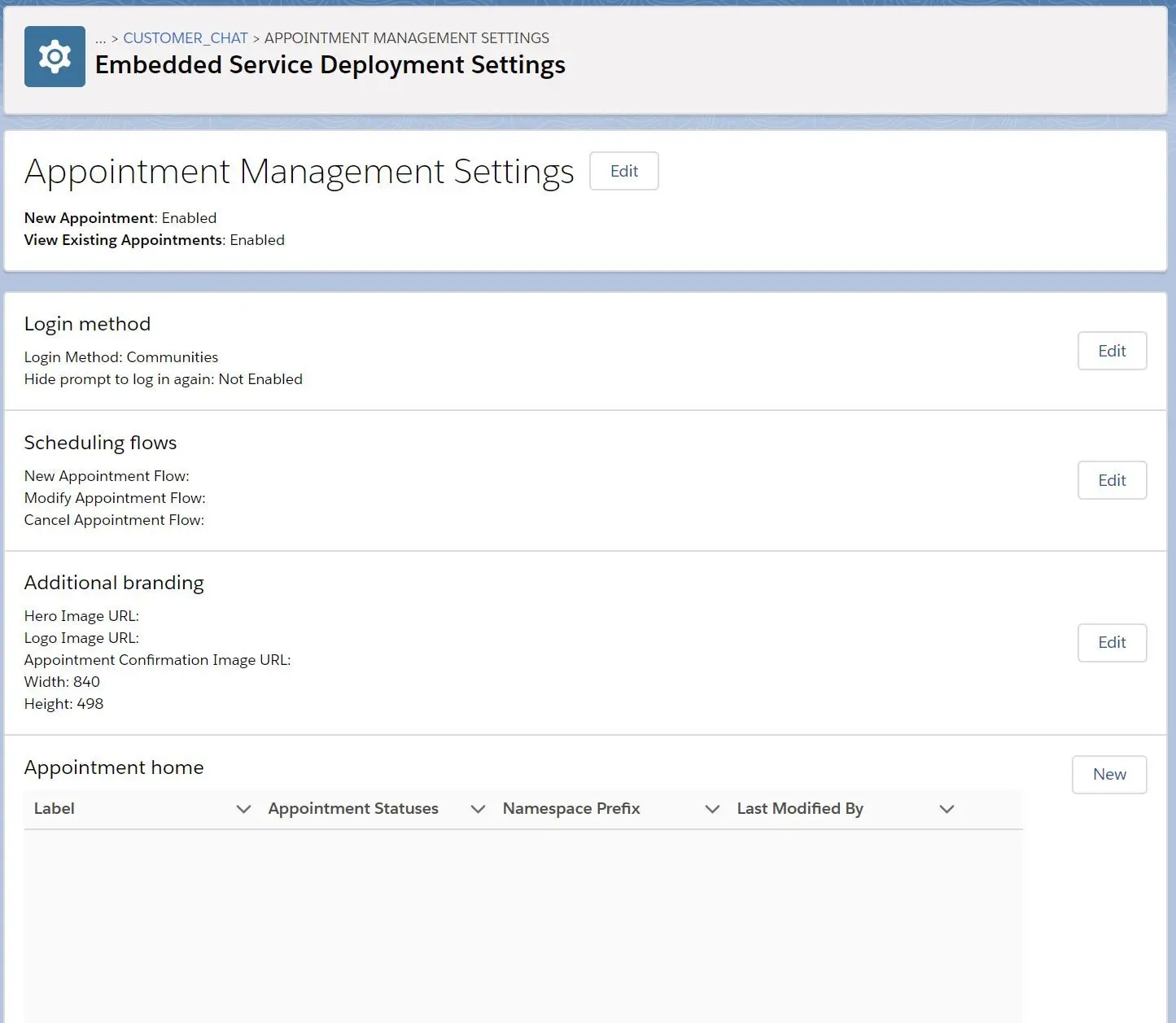Click 'Cancel Appointment Flow:' label
1176x1023 pixels.
(x=114, y=520)
